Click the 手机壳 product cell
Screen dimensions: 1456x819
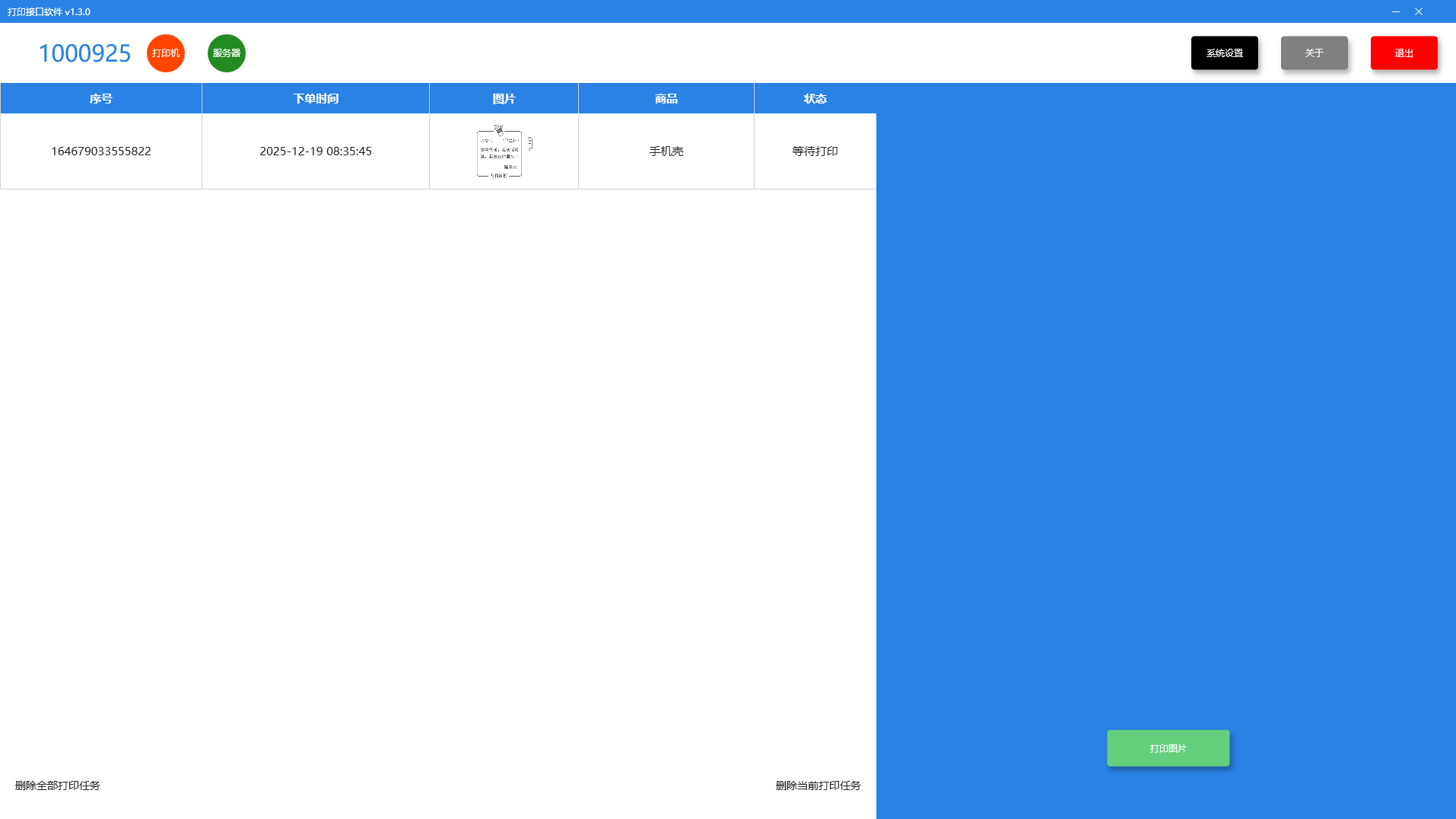click(666, 151)
